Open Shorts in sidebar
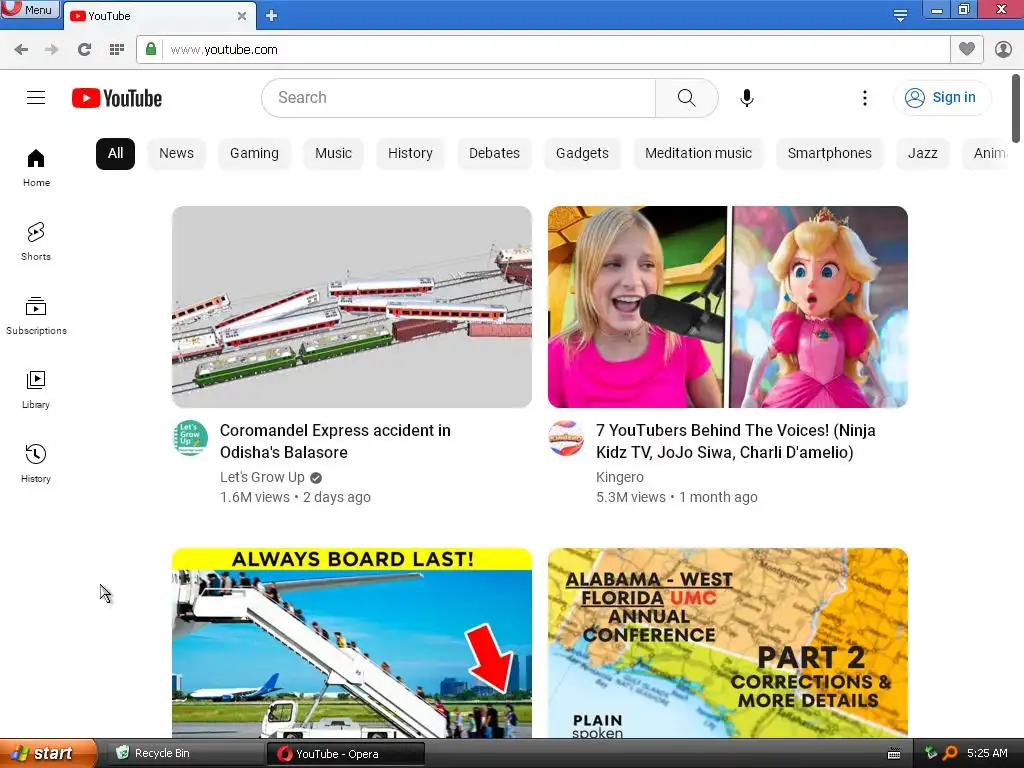This screenshot has width=1024, height=768. tap(36, 242)
